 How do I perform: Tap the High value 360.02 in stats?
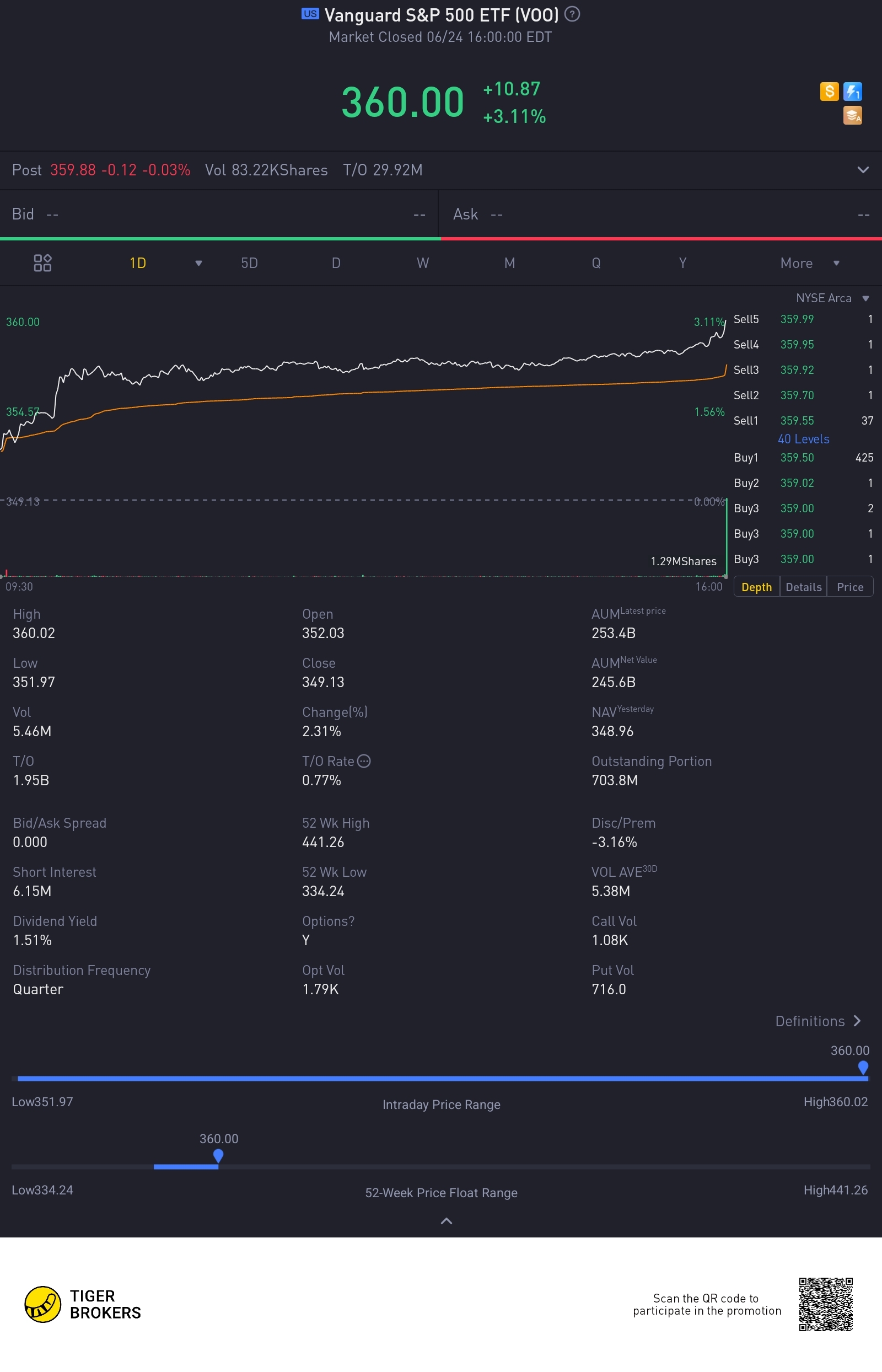(x=34, y=633)
